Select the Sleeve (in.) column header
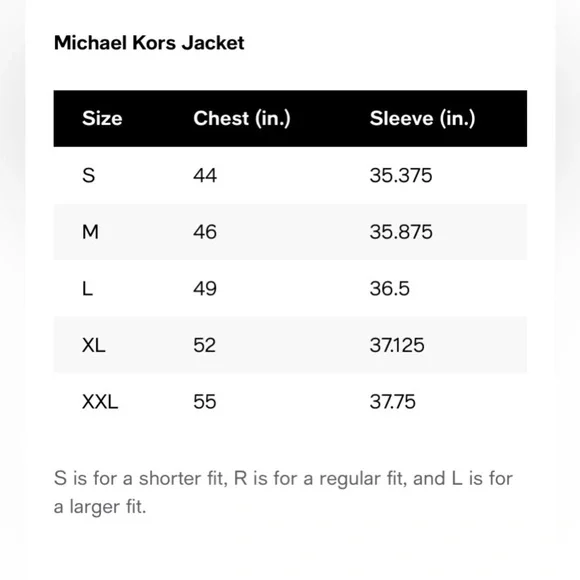The width and height of the screenshot is (580, 580). (x=422, y=118)
